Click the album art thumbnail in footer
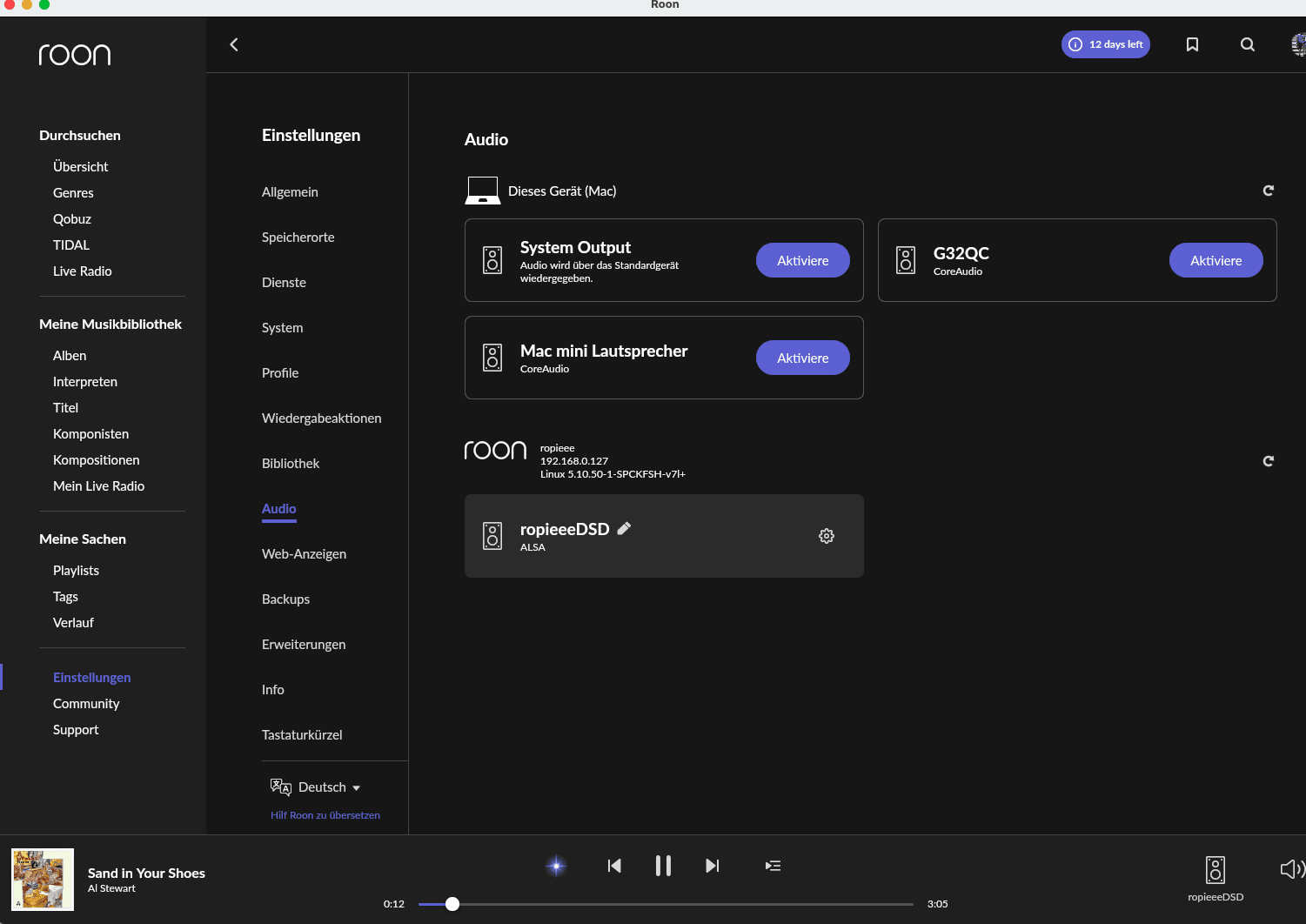This screenshot has width=1306, height=924. [43, 880]
